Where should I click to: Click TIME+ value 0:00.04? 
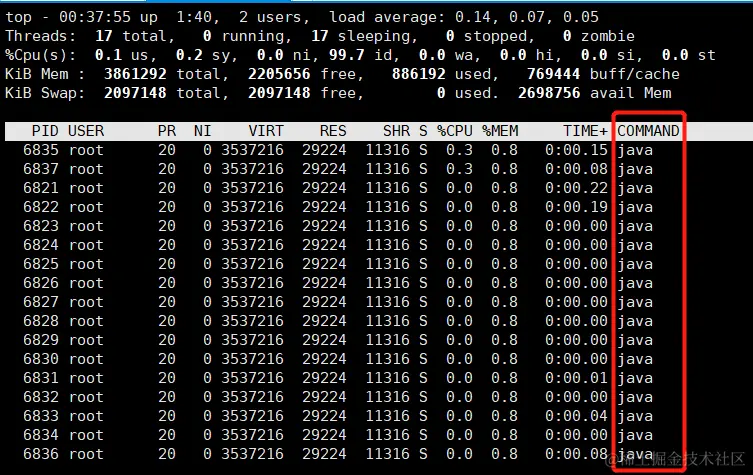(x=576, y=416)
